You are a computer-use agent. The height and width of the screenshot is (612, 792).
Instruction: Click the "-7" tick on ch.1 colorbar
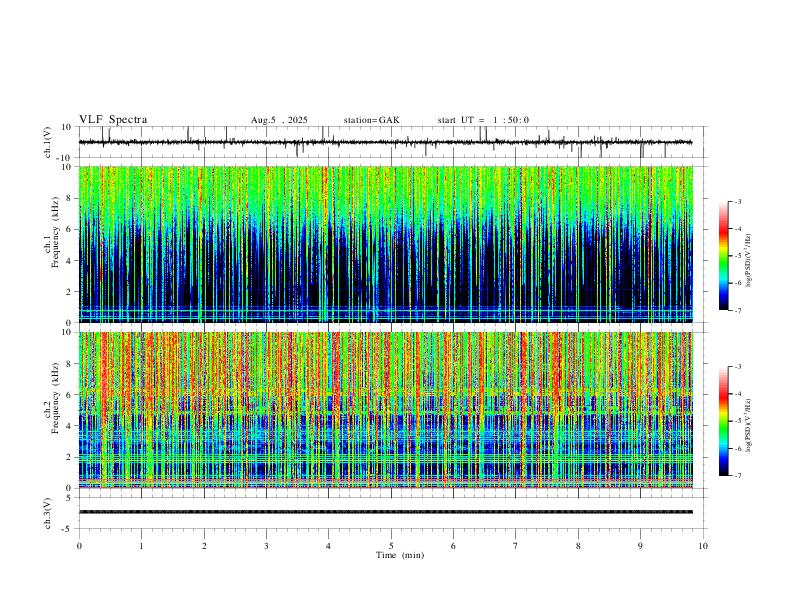point(738,311)
